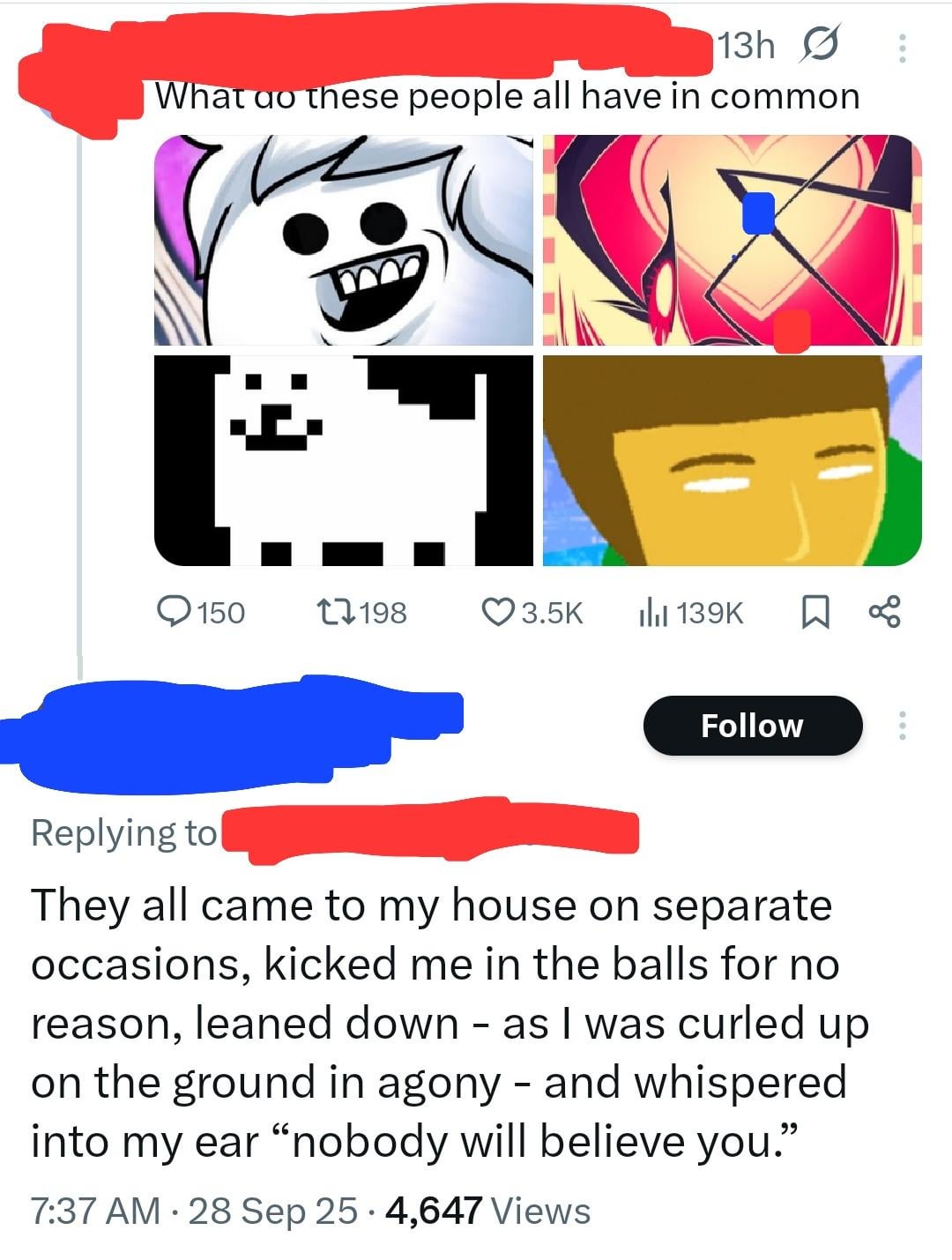Open three-dot menu beside the Follow button
Screen dimensions: 952x1260
(x=901, y=726)
